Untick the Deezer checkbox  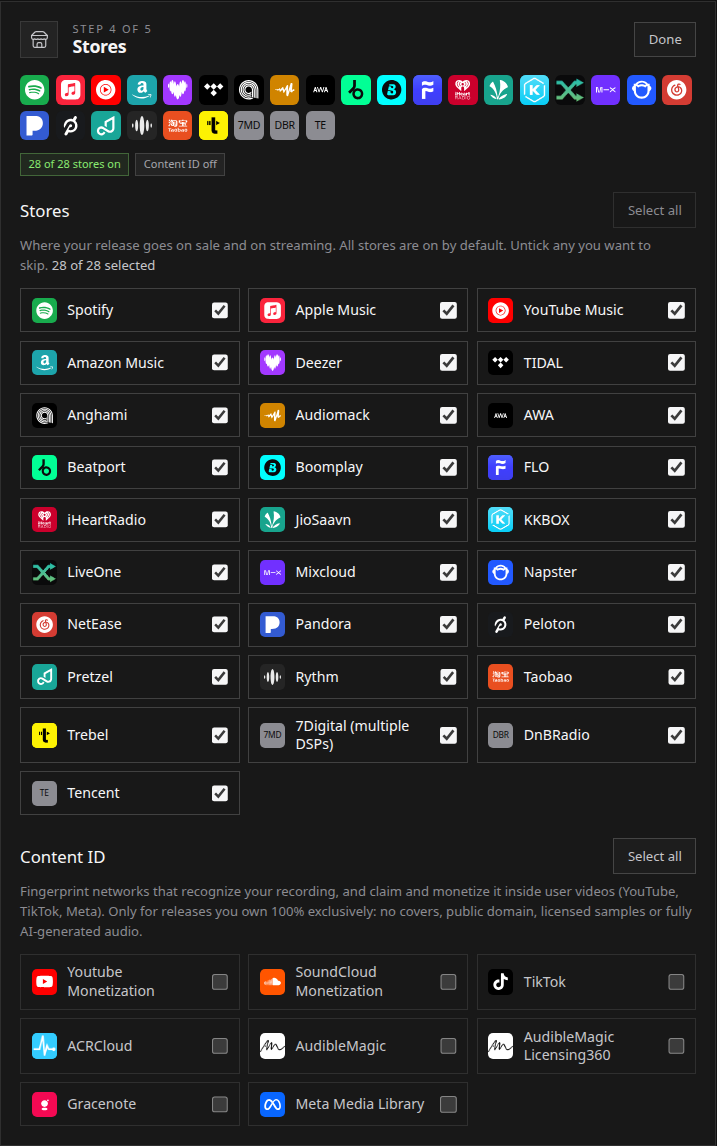449,363
